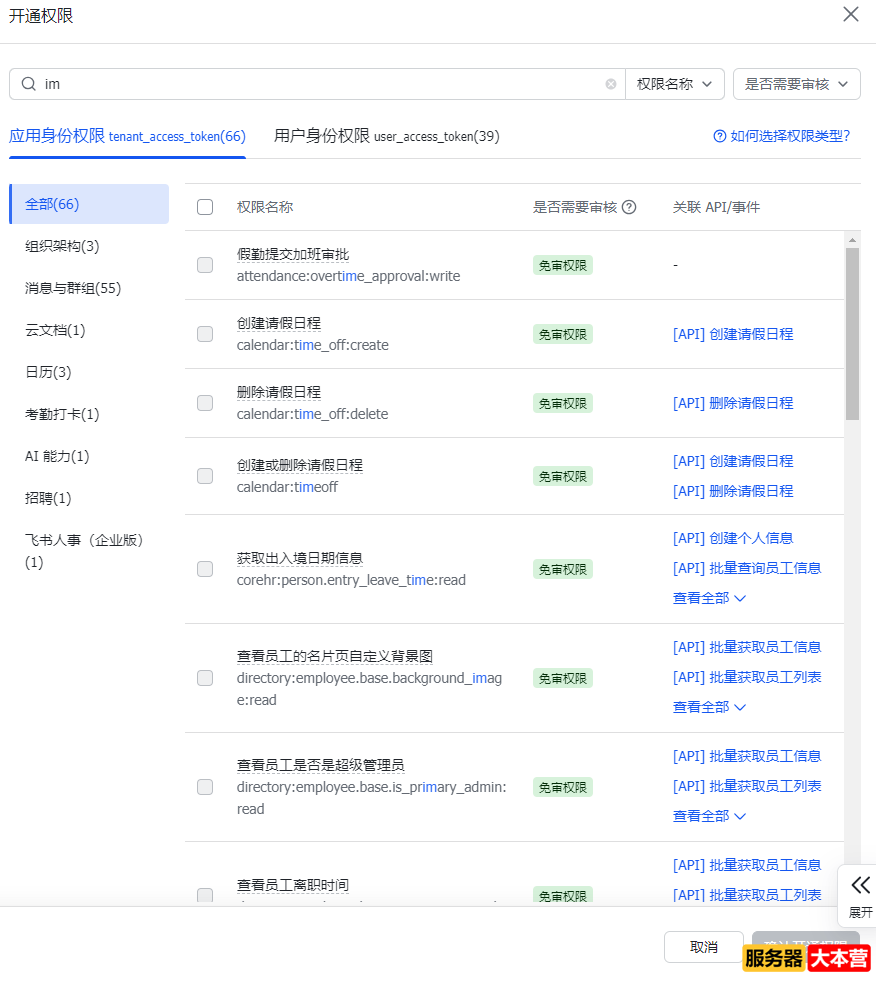Click the calendar:time_off:create scope text
The height and width of the screenshot is (983, 876).
(312, 345)
